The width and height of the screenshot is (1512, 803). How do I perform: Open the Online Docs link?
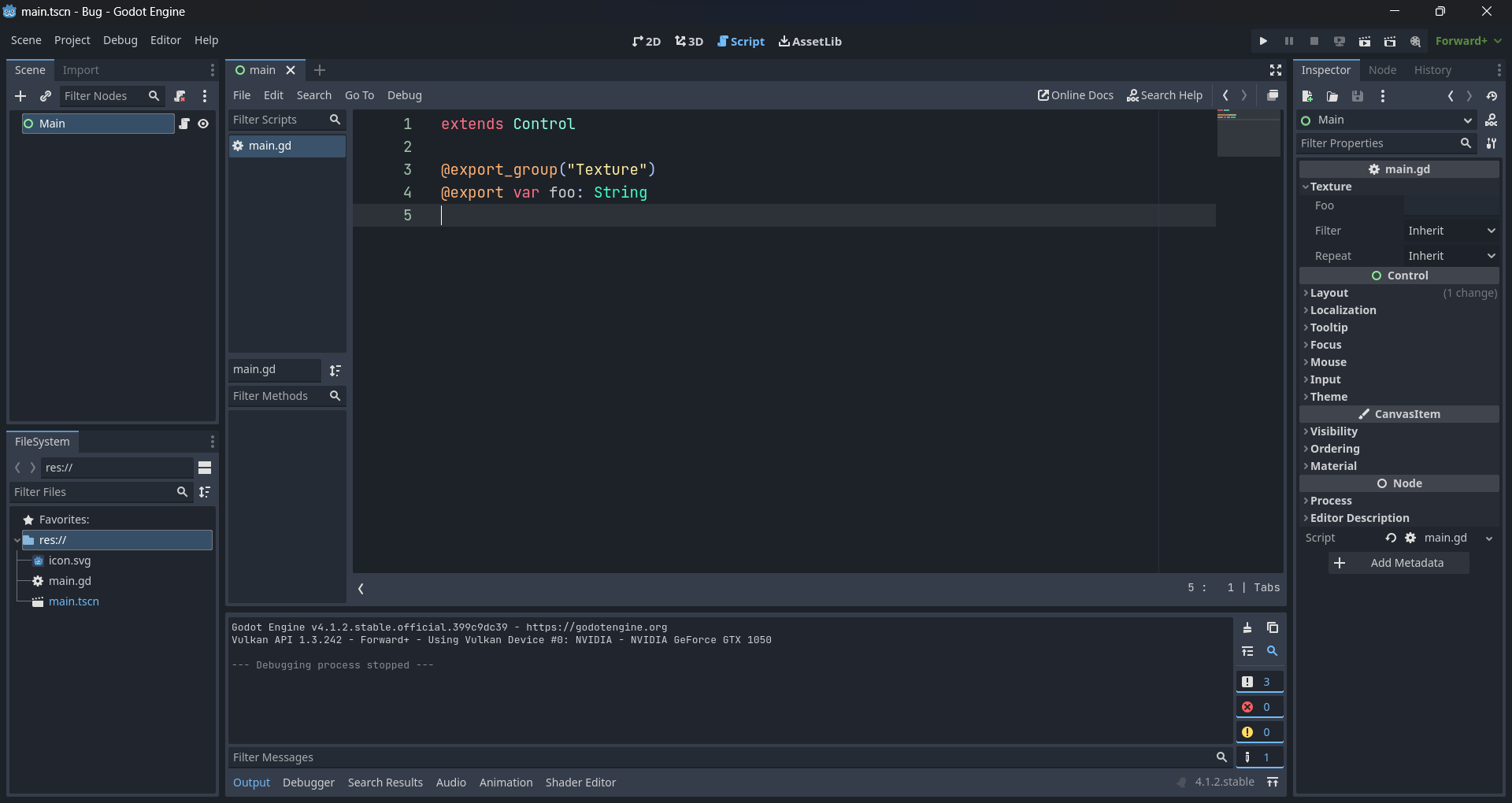1076,95
